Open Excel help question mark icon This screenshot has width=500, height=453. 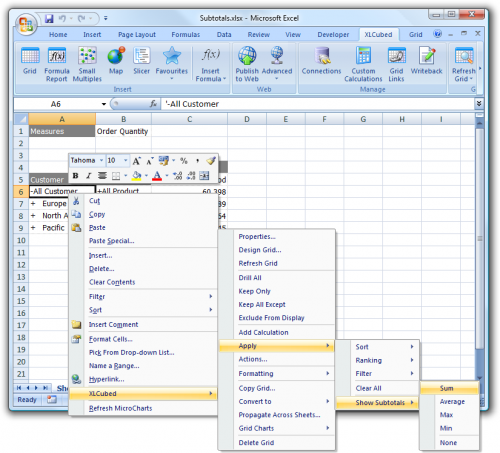437,34
